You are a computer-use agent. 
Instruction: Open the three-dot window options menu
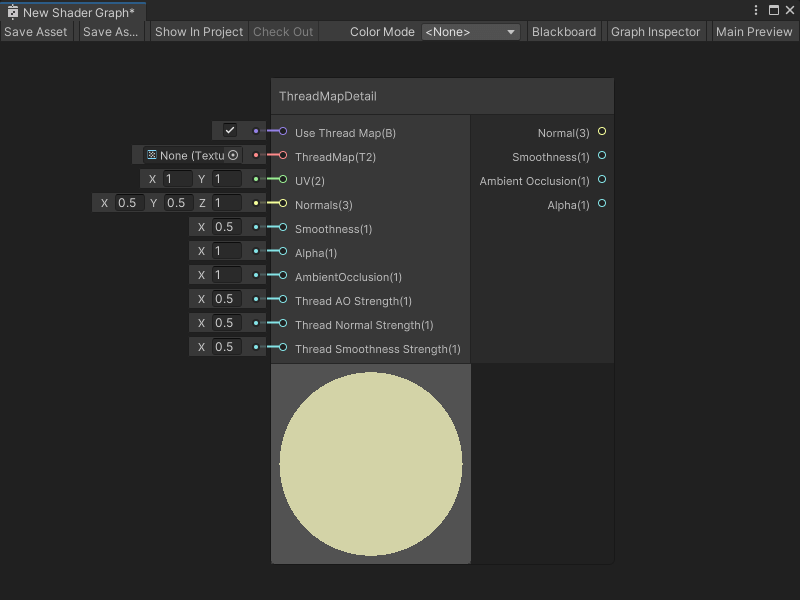(757, 9)
